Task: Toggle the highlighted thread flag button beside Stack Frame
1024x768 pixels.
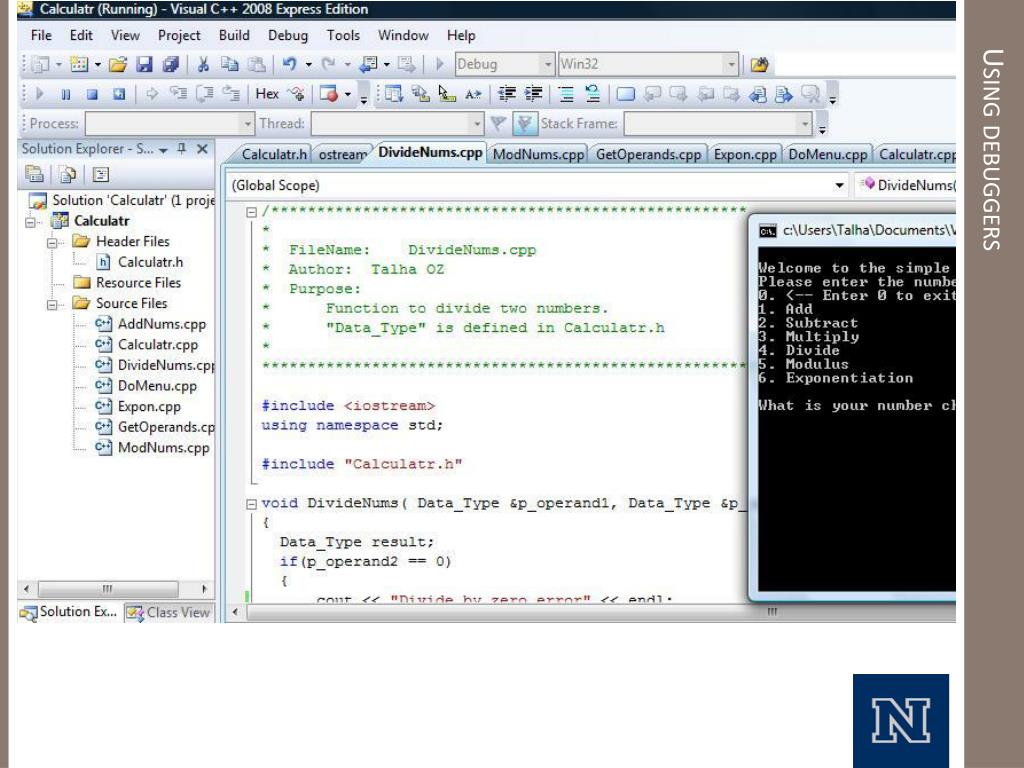Action: (x=525, y=123)
